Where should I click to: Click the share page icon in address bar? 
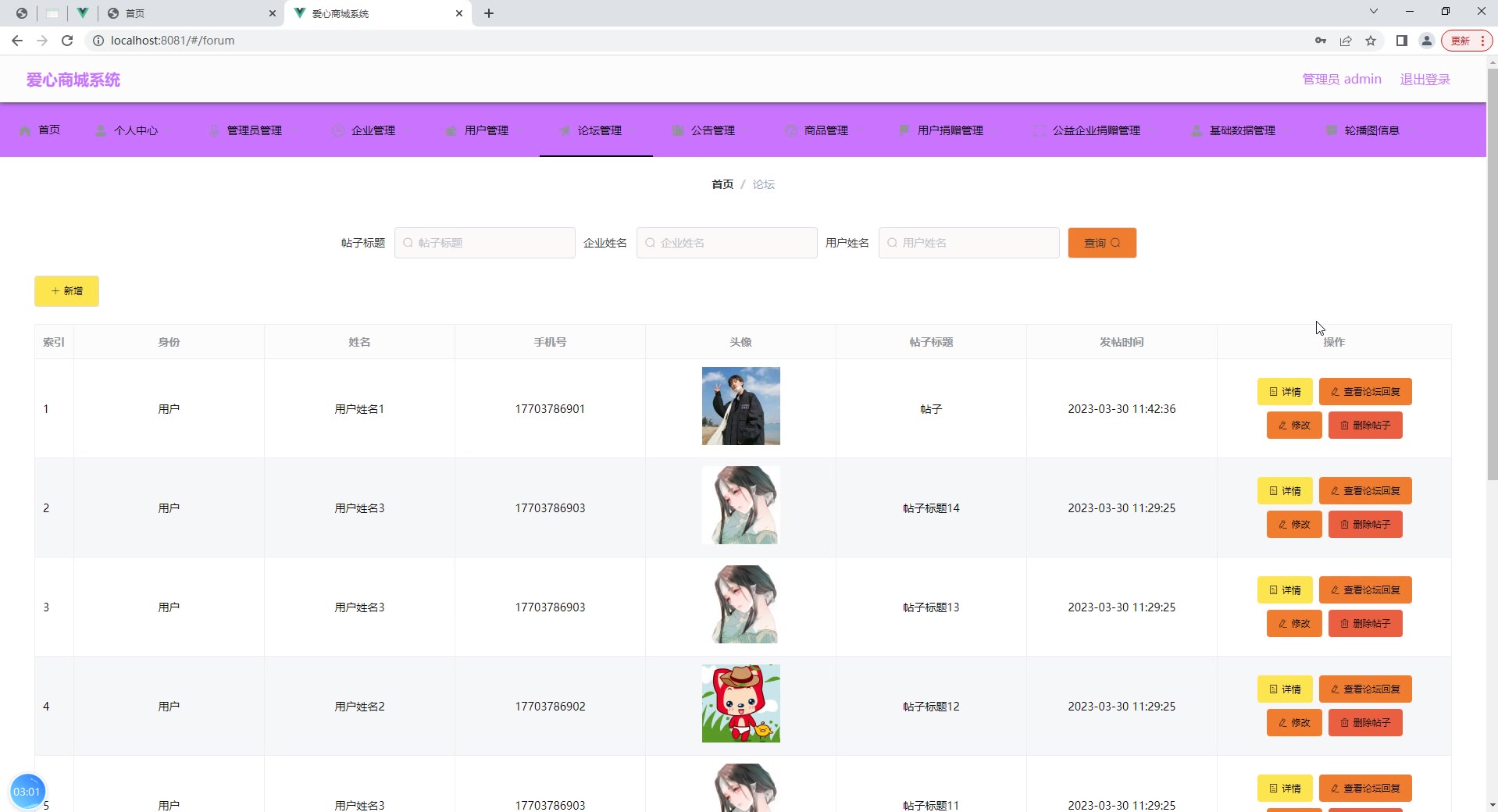1346,41
